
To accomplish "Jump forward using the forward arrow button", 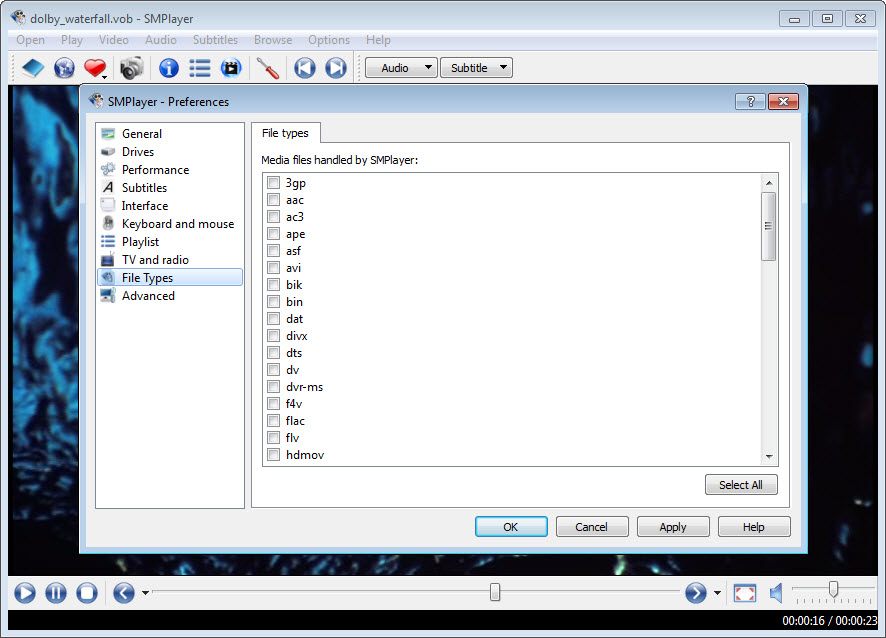I will [696, 593].
